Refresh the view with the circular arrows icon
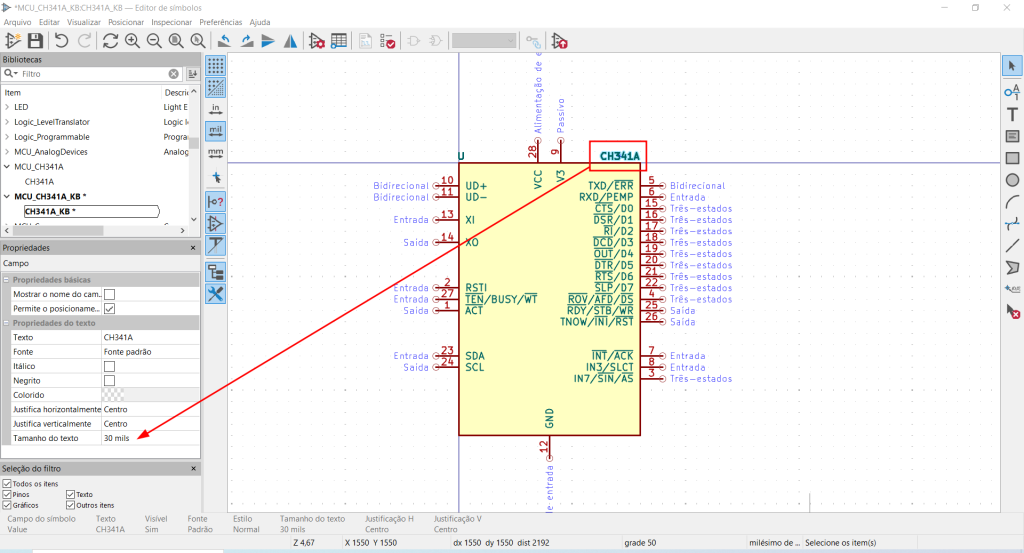Image resolution: width=1024 pixels, height=553 pixels. (x=110, y=41)
